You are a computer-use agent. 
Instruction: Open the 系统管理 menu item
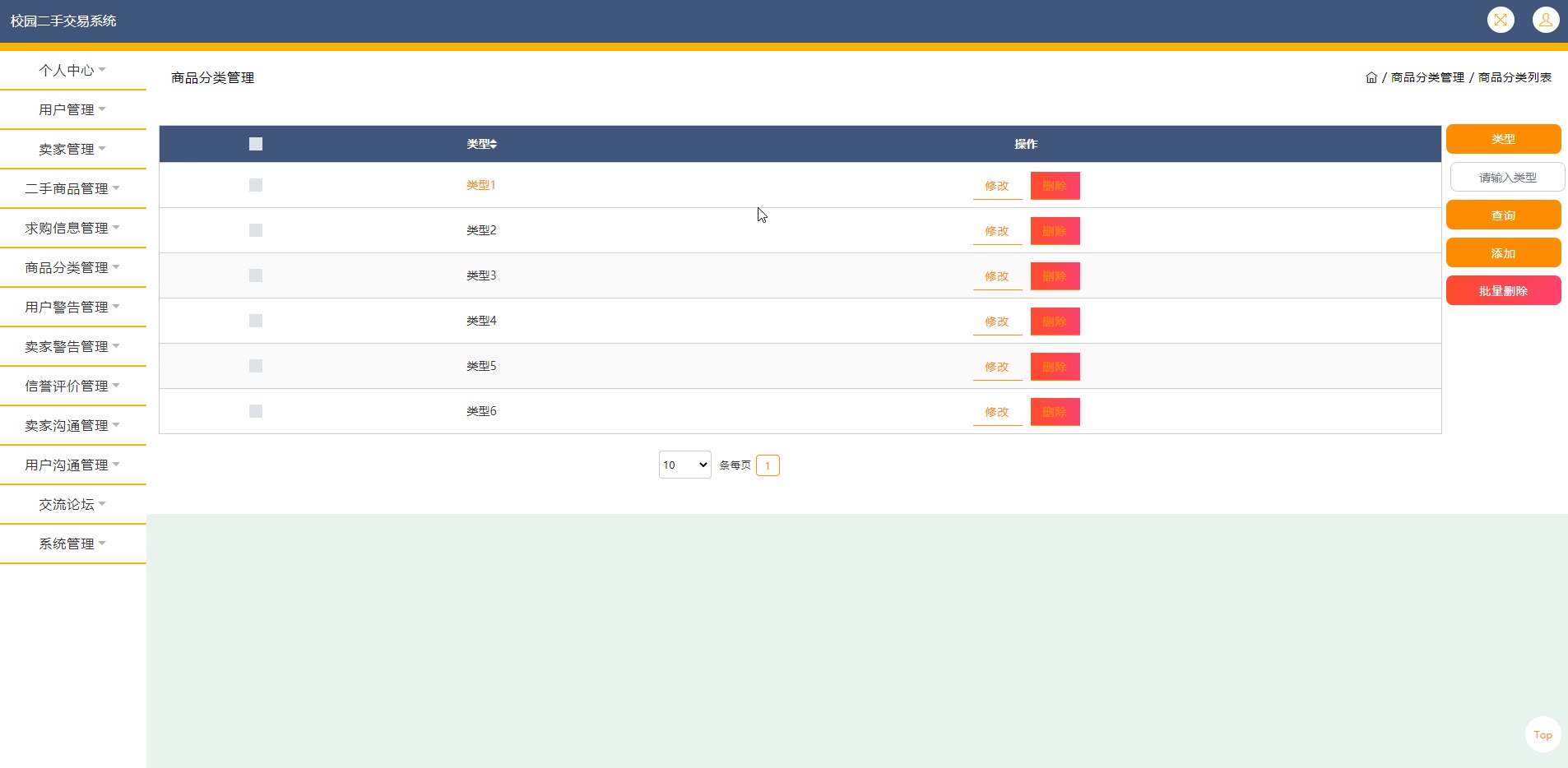coord(72,544)
